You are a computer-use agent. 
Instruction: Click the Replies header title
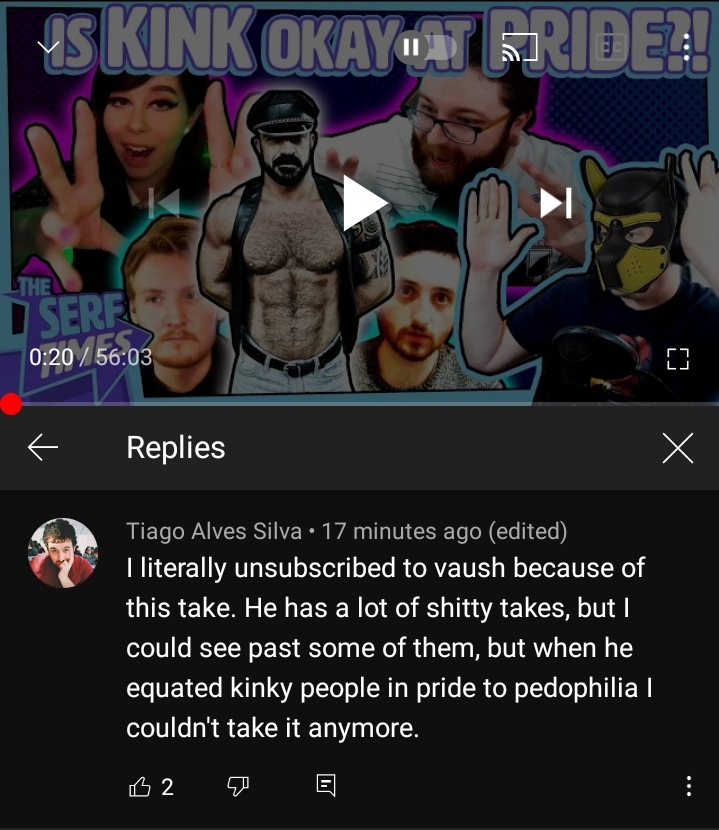point(176,448)
